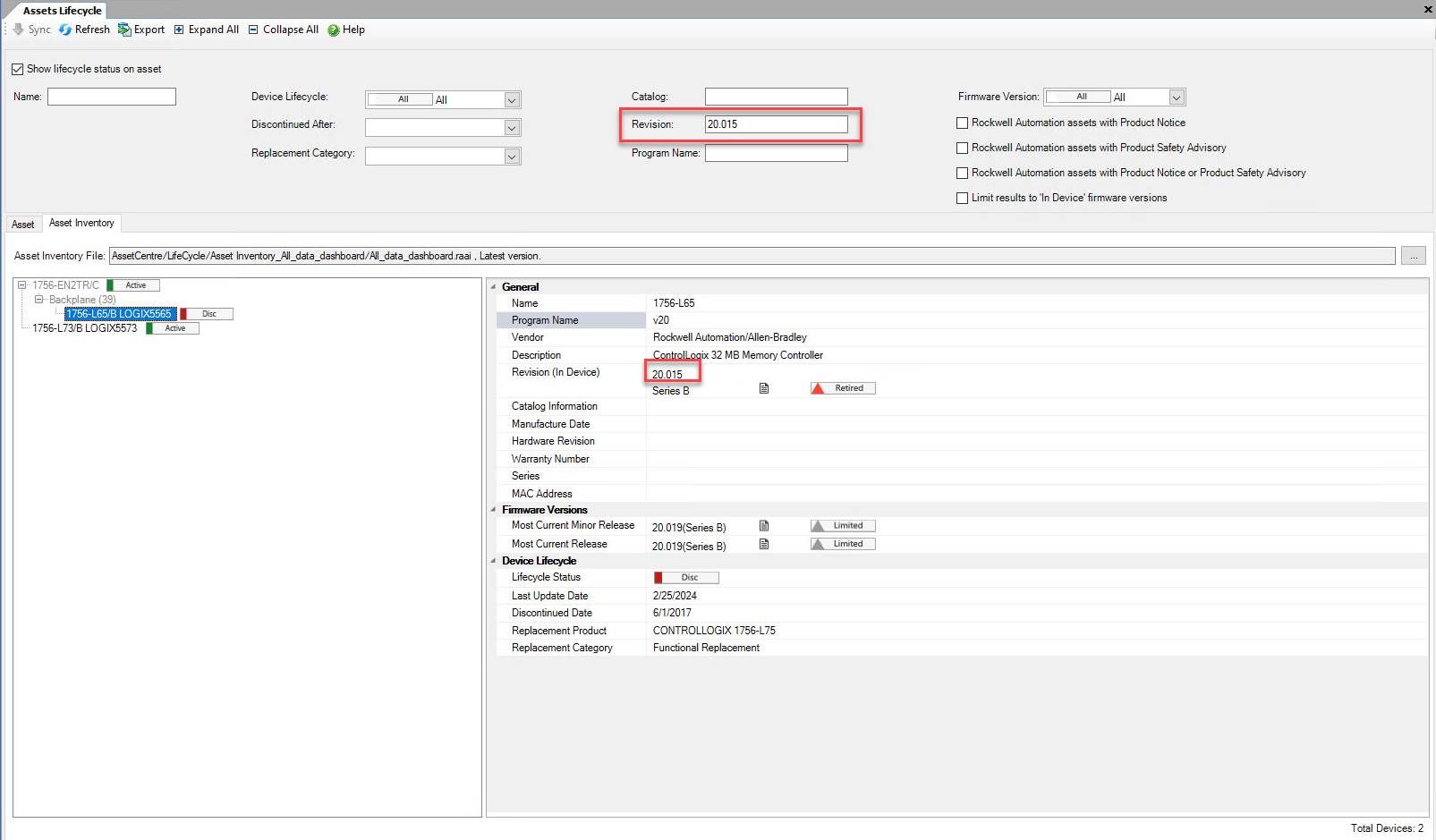Click the Name value 1756-L65
Screen dimensions: 1436x840
click(x=674, y=303)
